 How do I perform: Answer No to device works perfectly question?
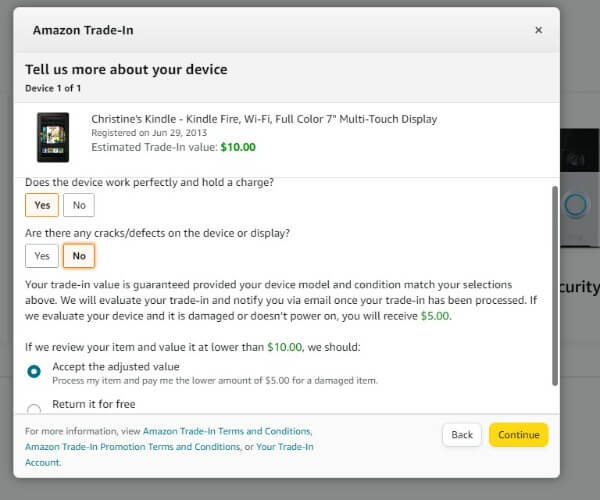(x=79, y=205)
